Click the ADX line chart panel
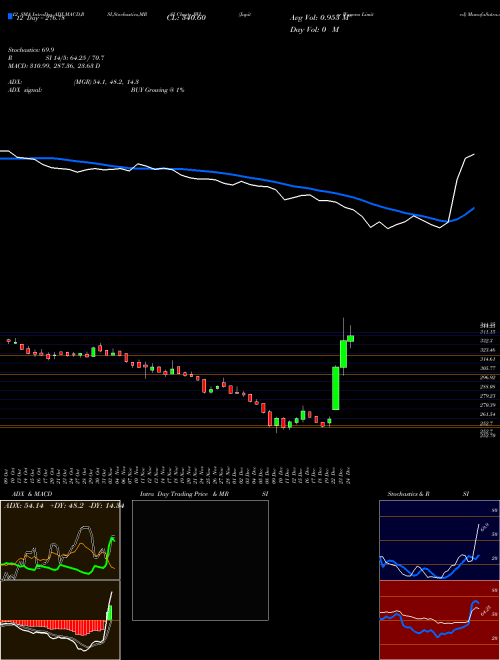Viewport: 500px width, 660px height. click(60, 540)
